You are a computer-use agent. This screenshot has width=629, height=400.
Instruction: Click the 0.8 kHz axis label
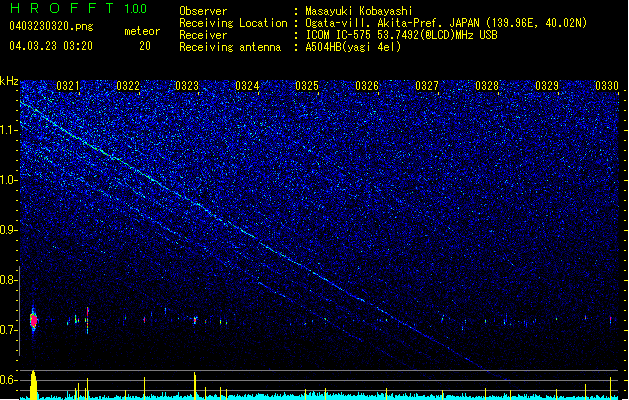[x=9, y=280]
